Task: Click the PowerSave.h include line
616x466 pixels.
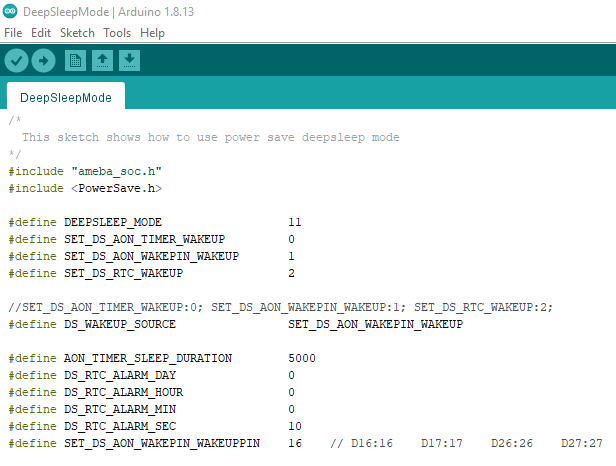Action: point(85,188)
